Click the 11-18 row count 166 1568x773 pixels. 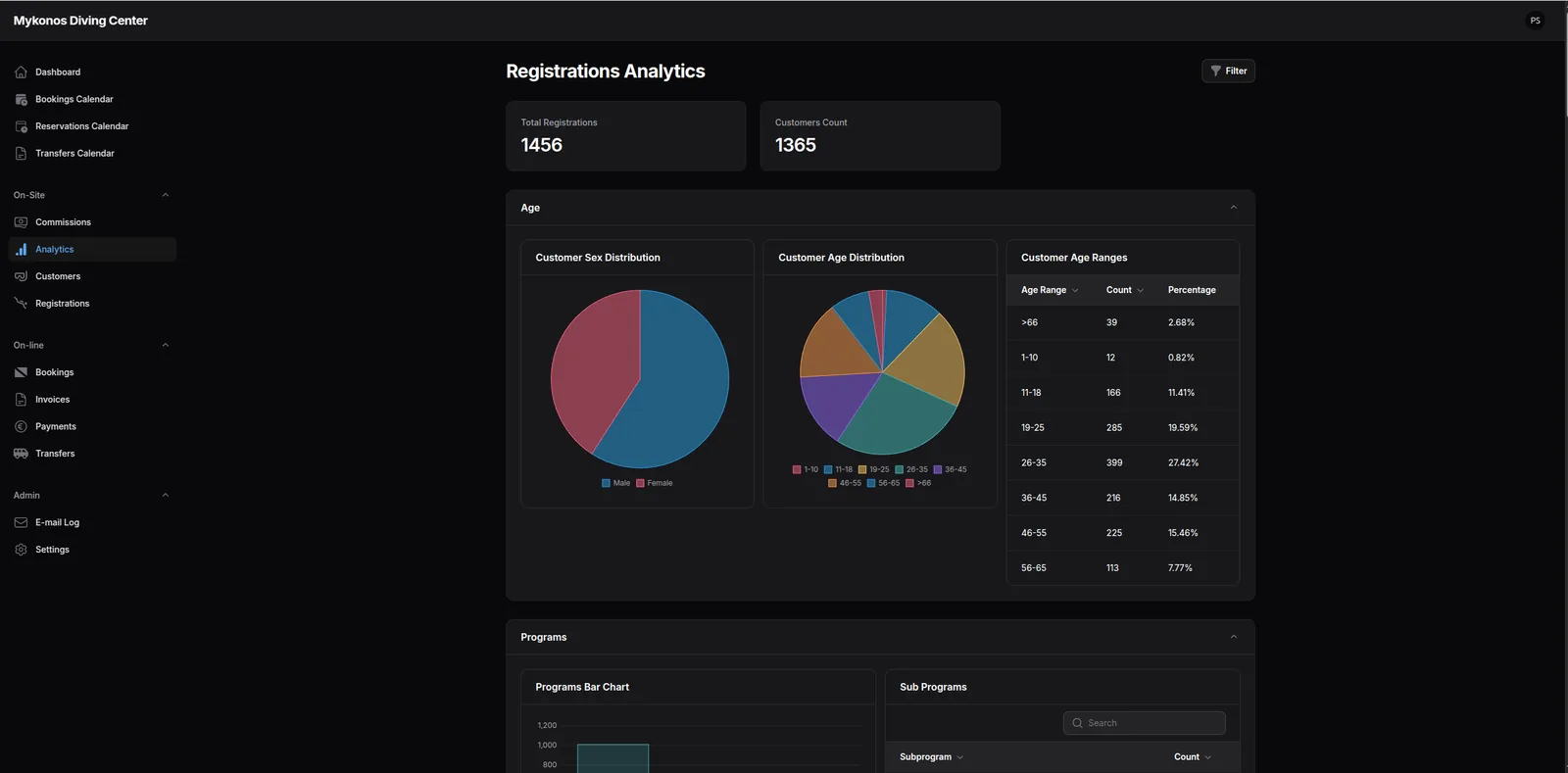1113,393
